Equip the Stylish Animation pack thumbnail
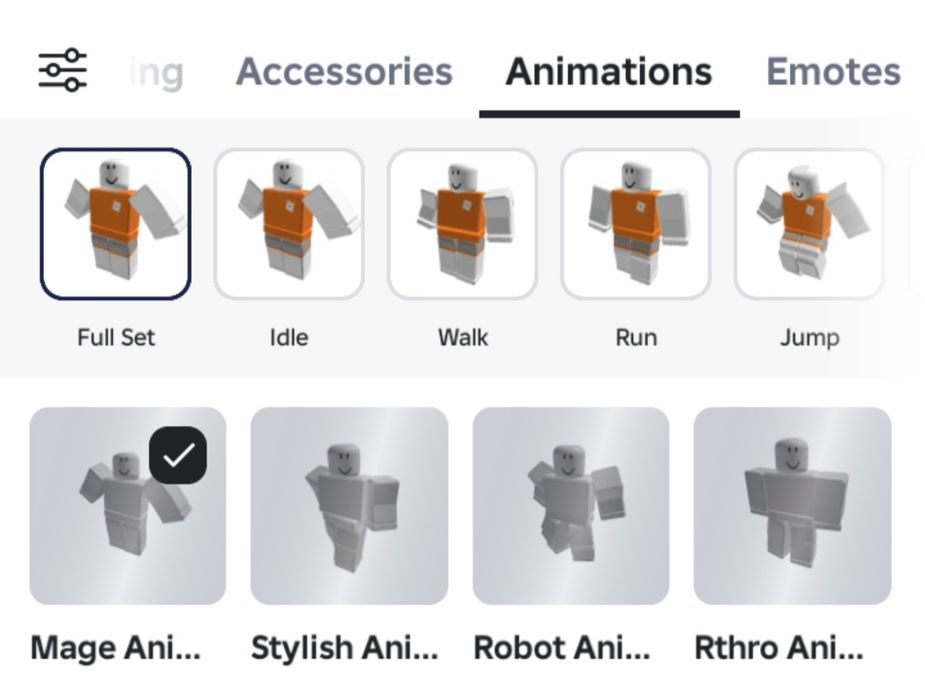The width and height of the screenshot is (925, 700). coord(349,505)
